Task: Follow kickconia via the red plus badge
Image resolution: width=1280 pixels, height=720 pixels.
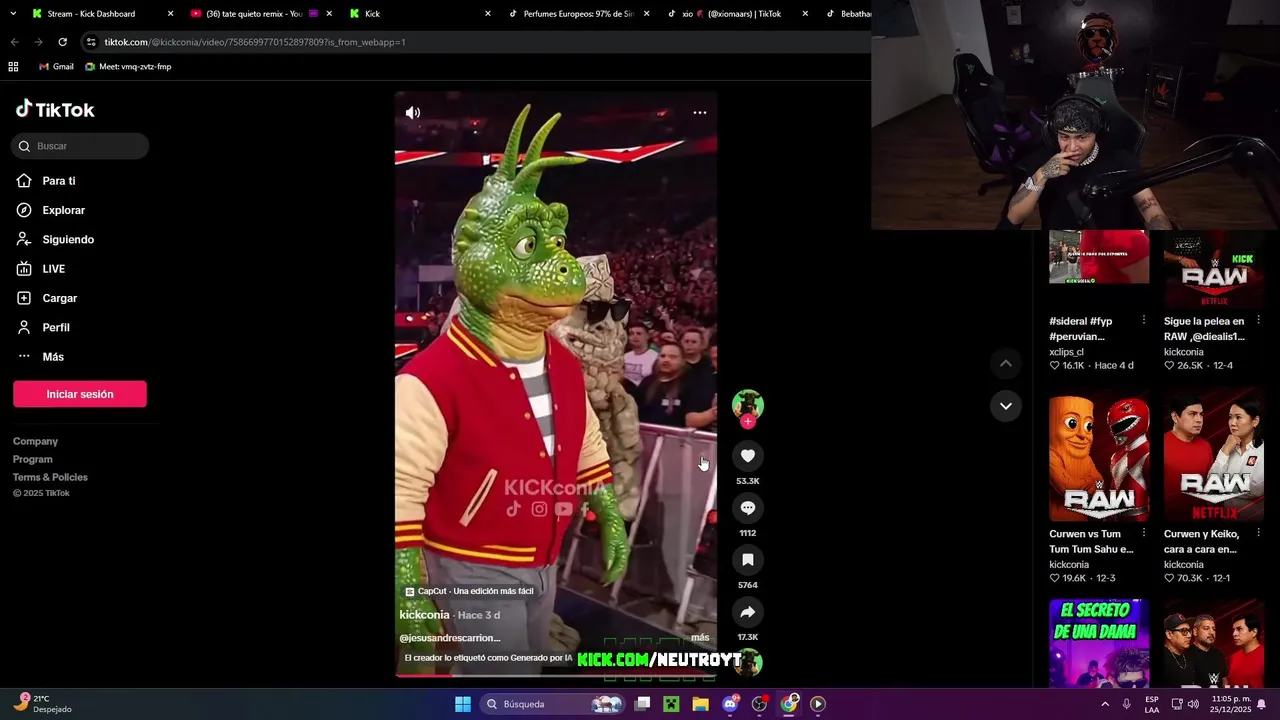Action: (747, 422)
